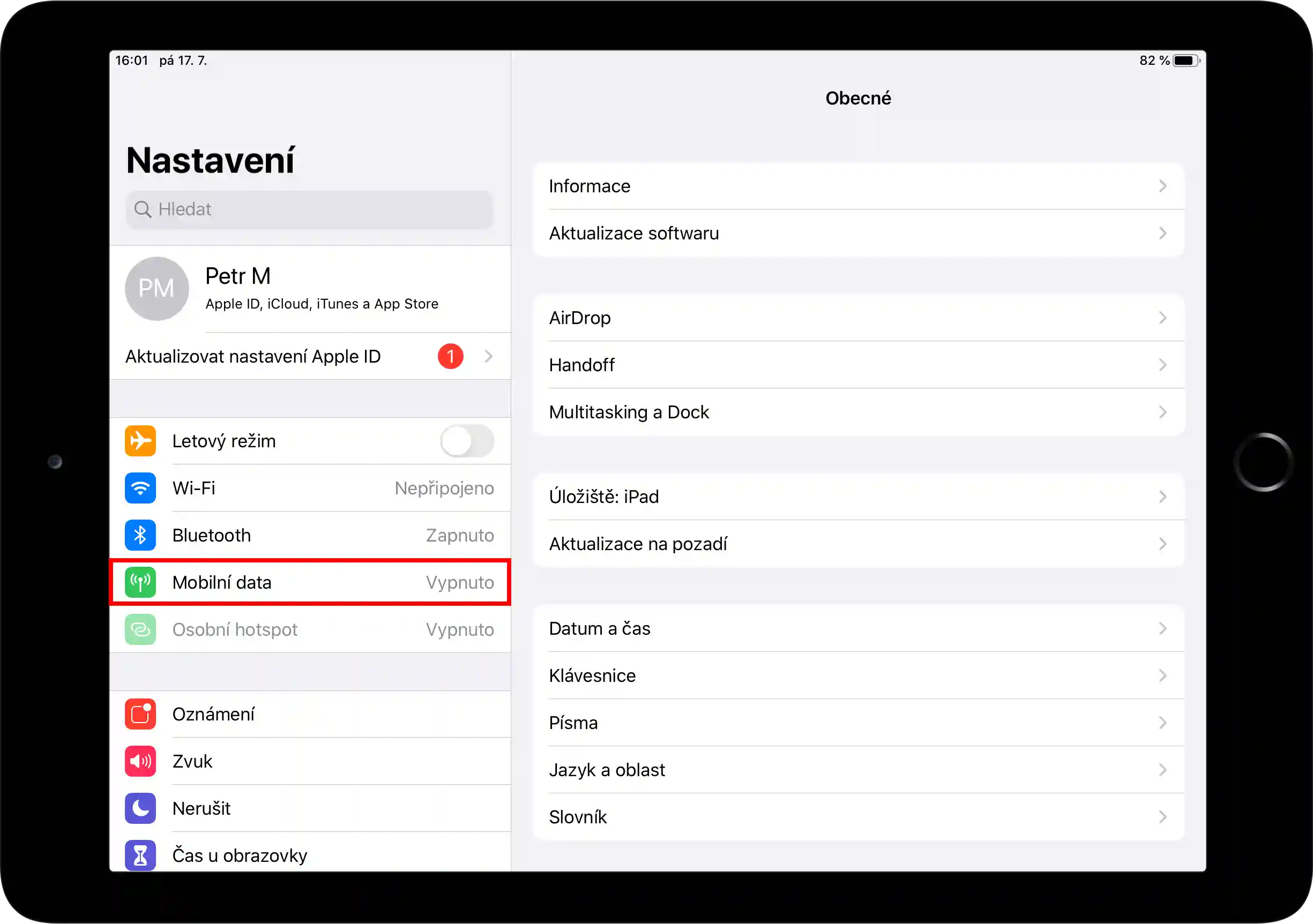Click the Zvuk speaker icon
1313x924 pixels.
click(140, 761)
